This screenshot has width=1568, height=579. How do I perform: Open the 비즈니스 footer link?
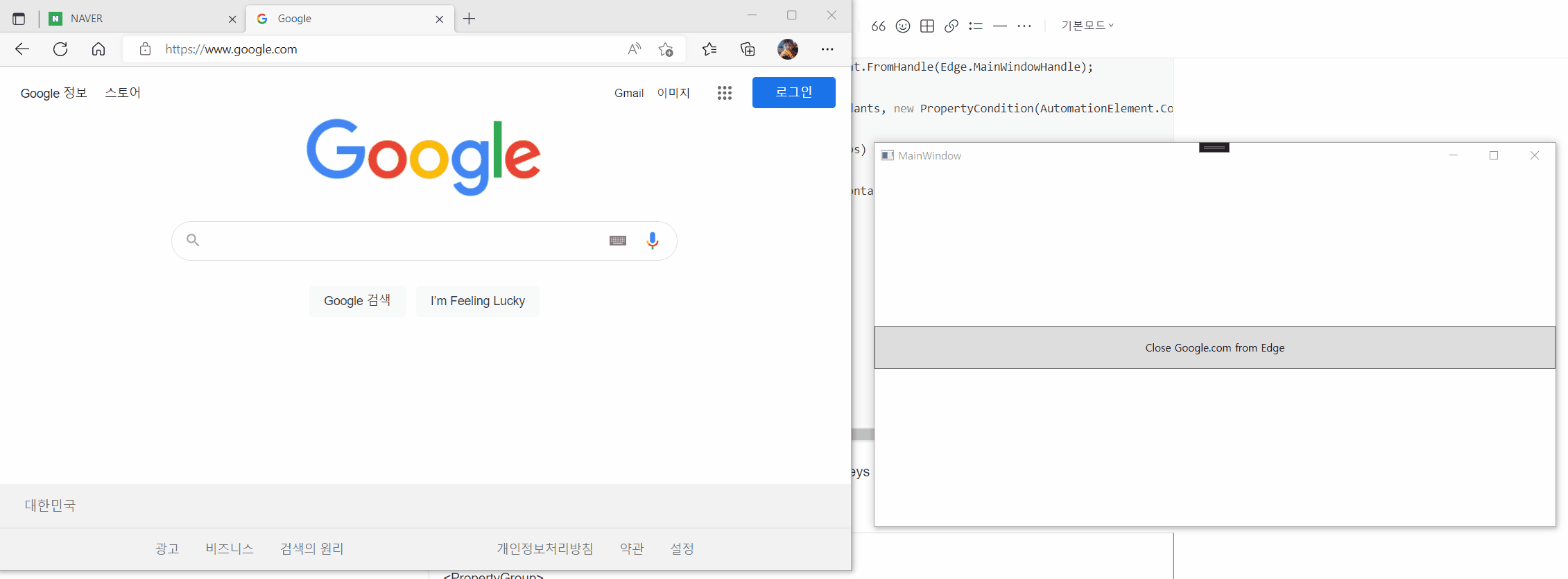tap(230, 548)
